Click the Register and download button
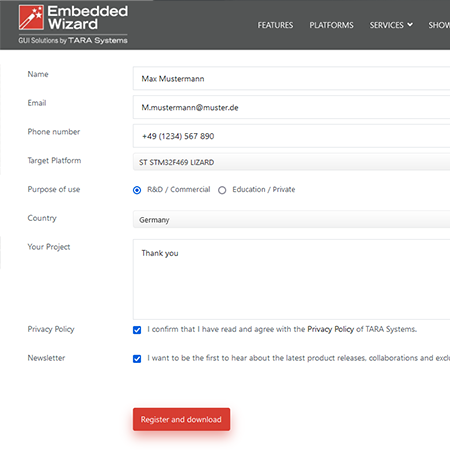This screenshot has height=450, width=450. coord(181,419)
